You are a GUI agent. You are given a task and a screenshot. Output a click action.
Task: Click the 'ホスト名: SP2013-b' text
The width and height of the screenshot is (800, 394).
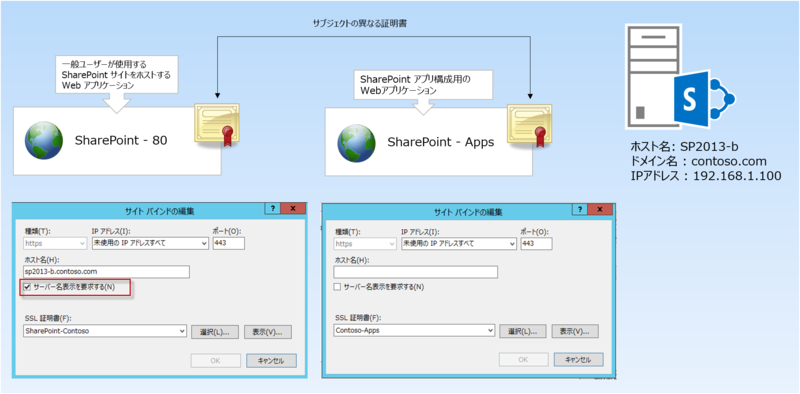tap(685, 147)
